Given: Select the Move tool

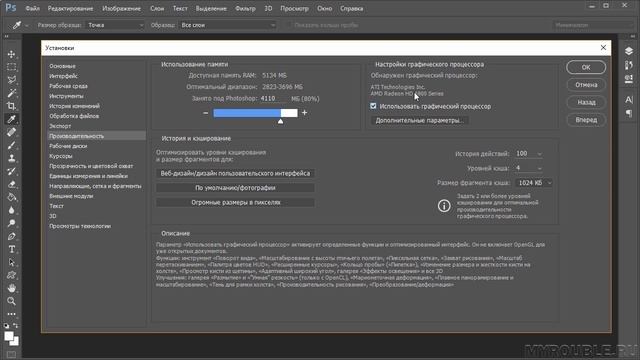Looking at the screenshot, I should click(11, 54).
